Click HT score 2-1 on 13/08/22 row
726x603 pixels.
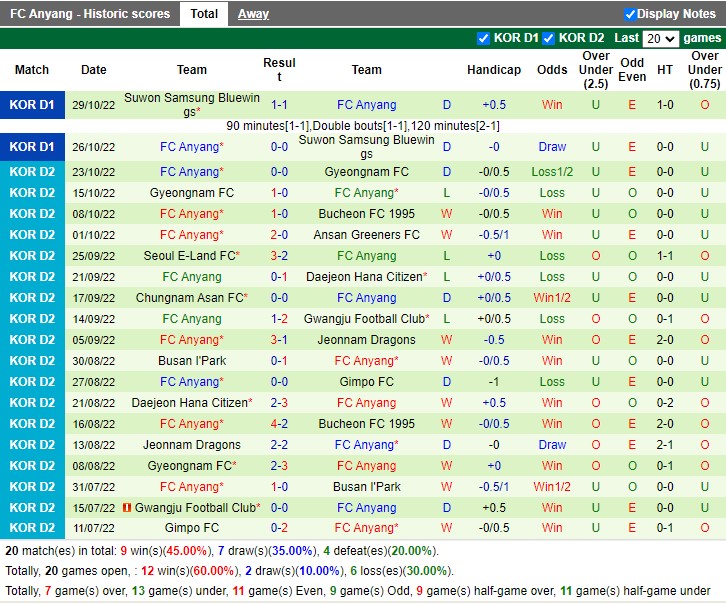pos(665,445)
